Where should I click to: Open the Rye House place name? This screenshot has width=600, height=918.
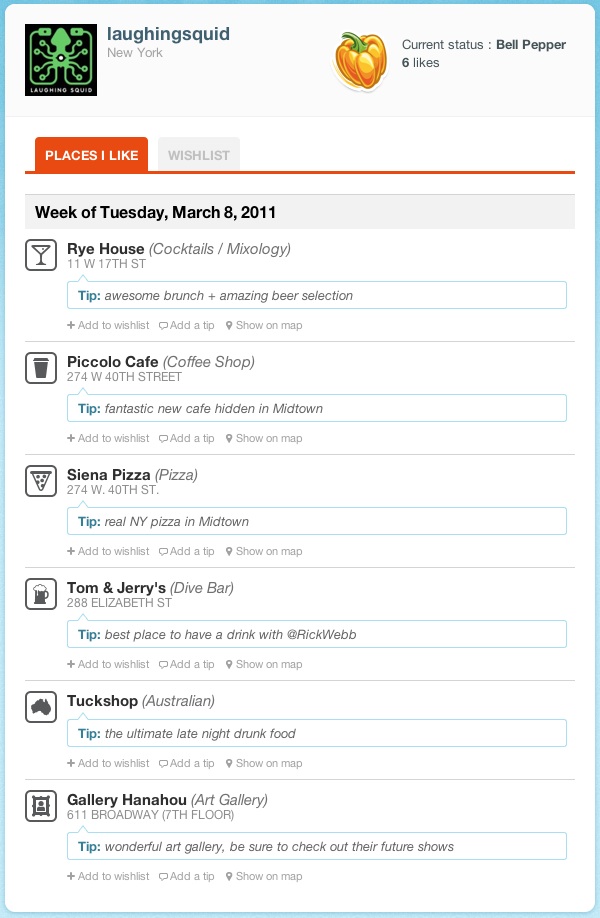pos(105,249)
